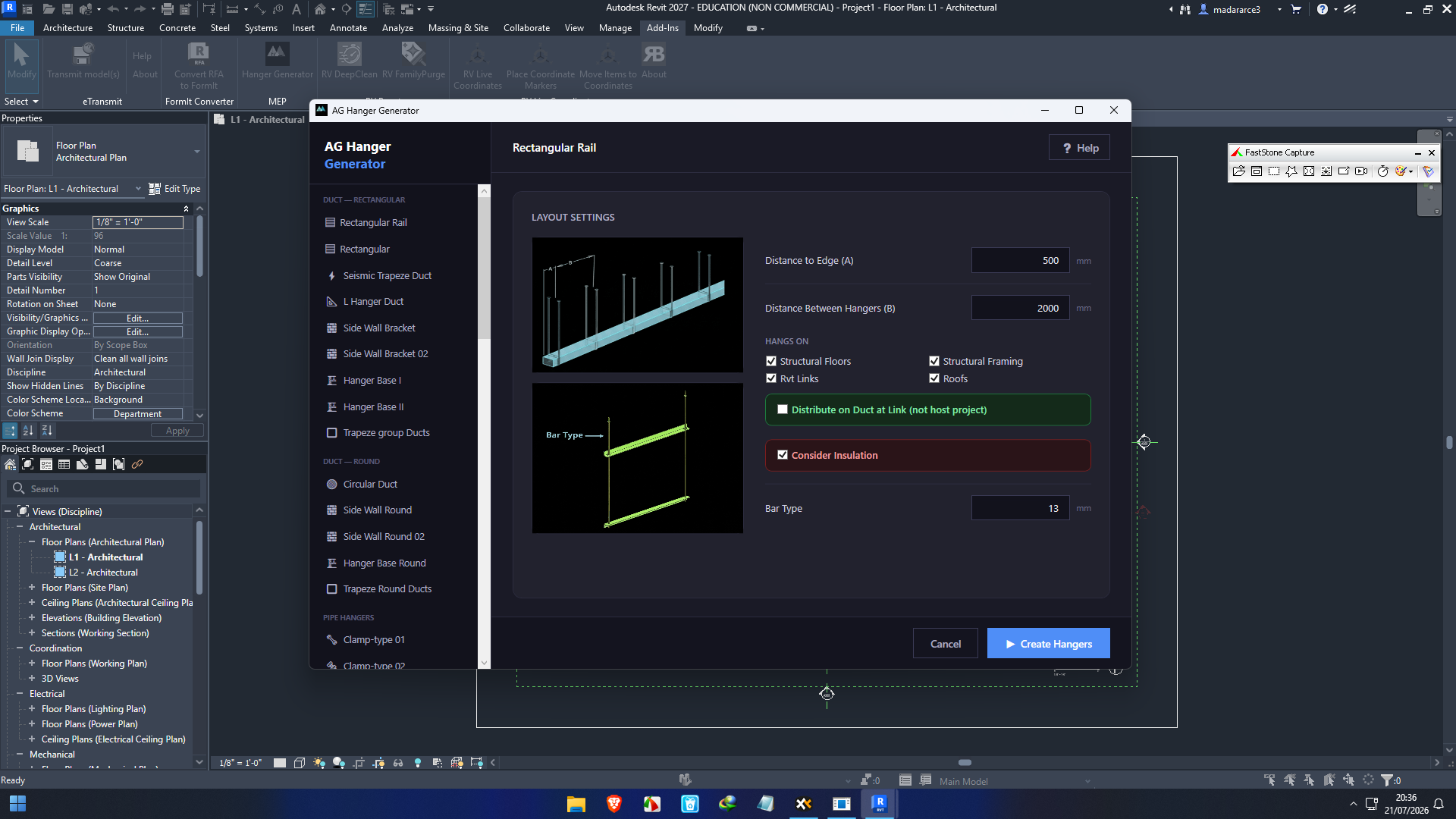Click the drawing area horizontal scrollbar thumb
Image resolution: width=1456 pixels, height=819 pixels.
pos(965,763)
